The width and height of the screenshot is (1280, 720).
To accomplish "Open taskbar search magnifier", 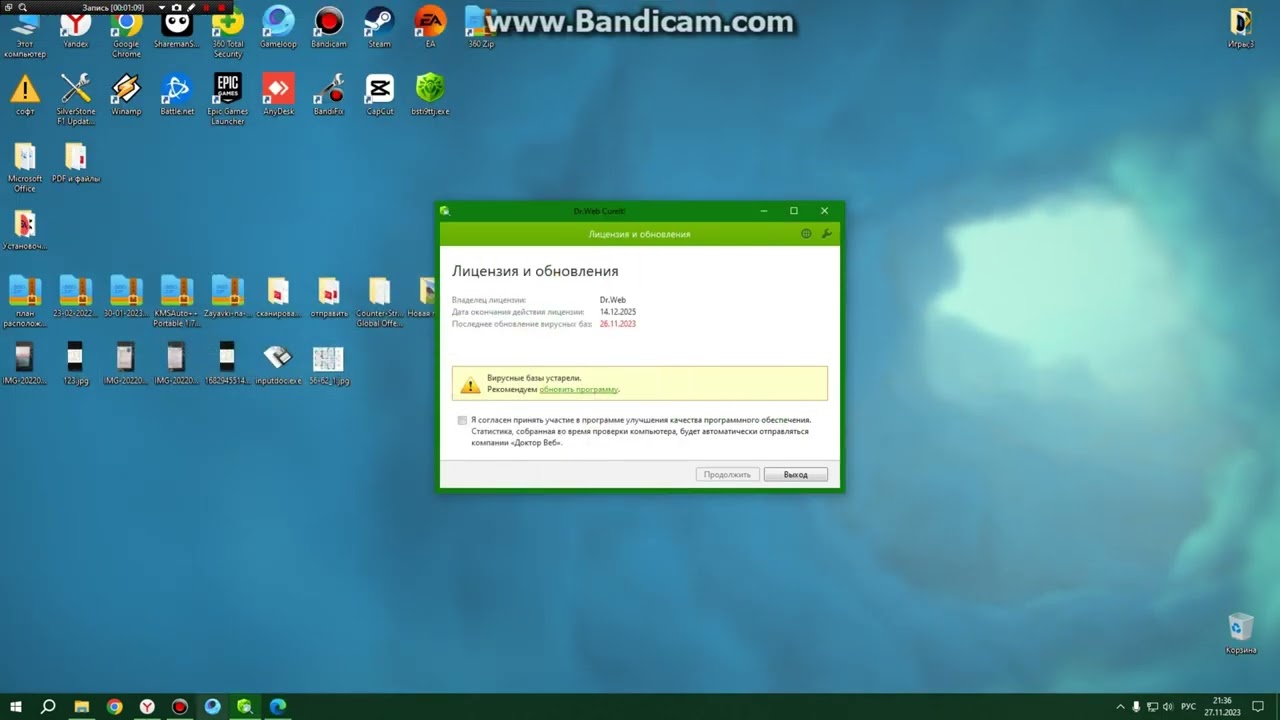I will pyautogui.click(x=48, y=707).
